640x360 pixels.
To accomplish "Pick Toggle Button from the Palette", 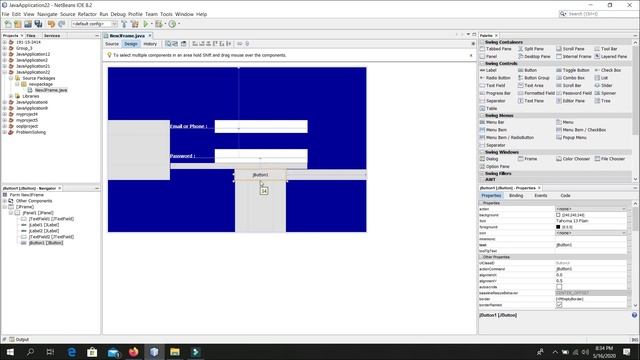I will click(x=573, y=70).
